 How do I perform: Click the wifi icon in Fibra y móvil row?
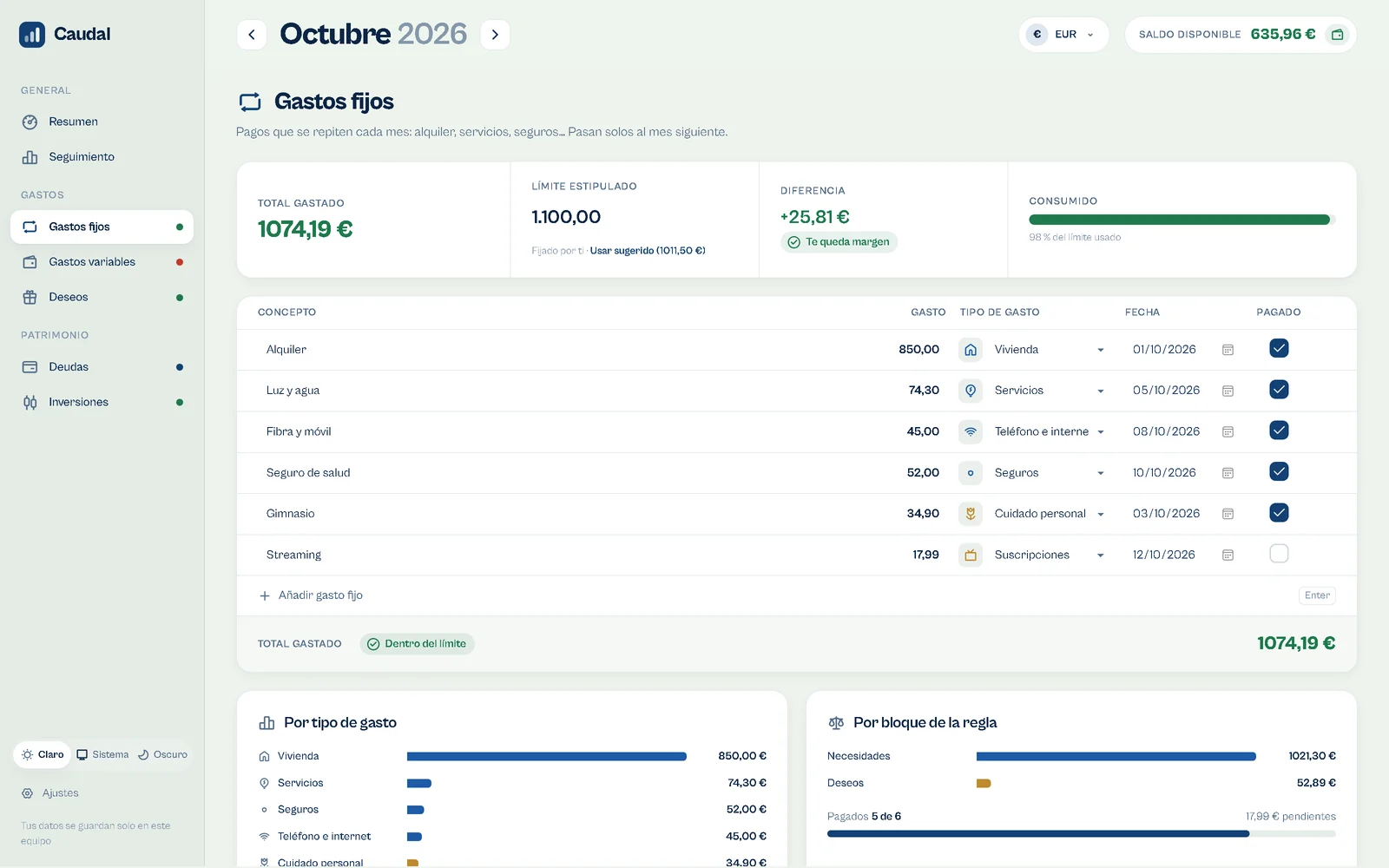click(x=971, y=431)
